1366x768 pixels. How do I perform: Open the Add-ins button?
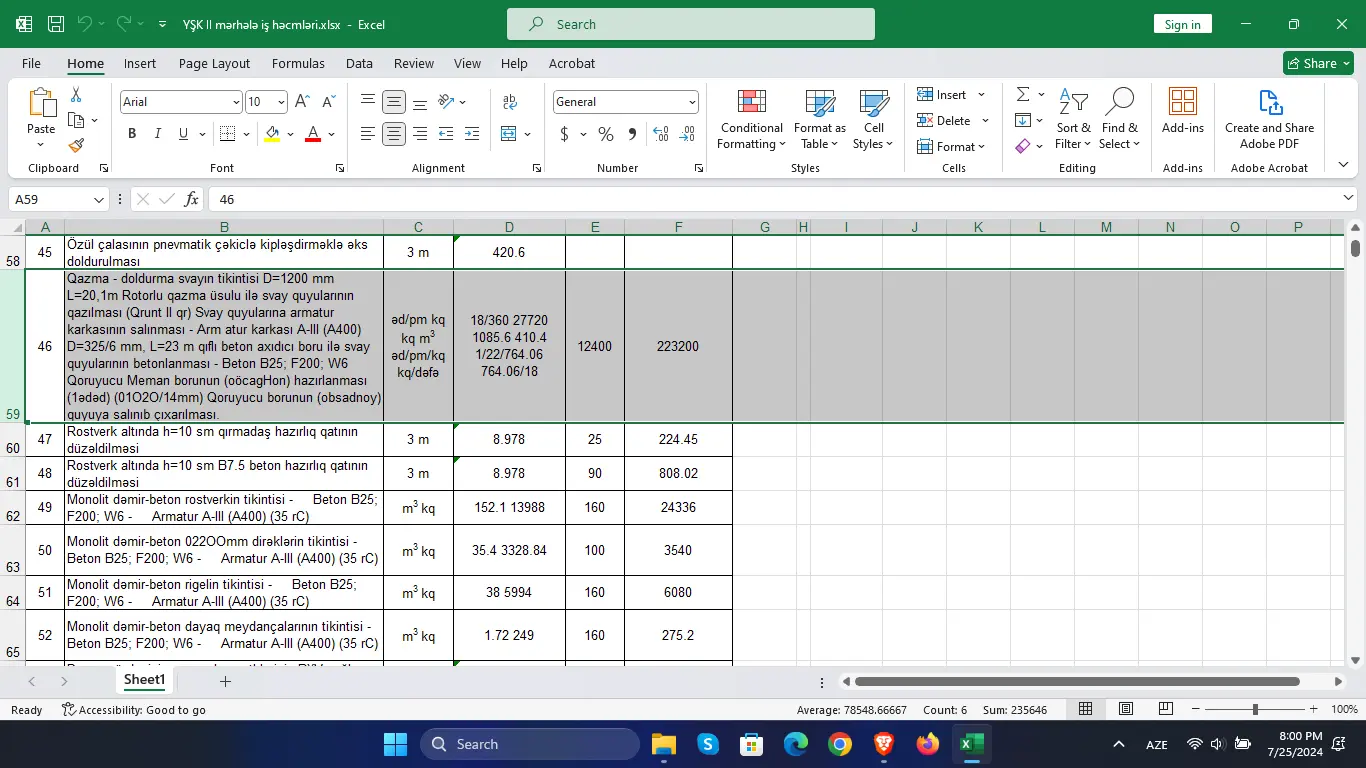click(1183, 111)
